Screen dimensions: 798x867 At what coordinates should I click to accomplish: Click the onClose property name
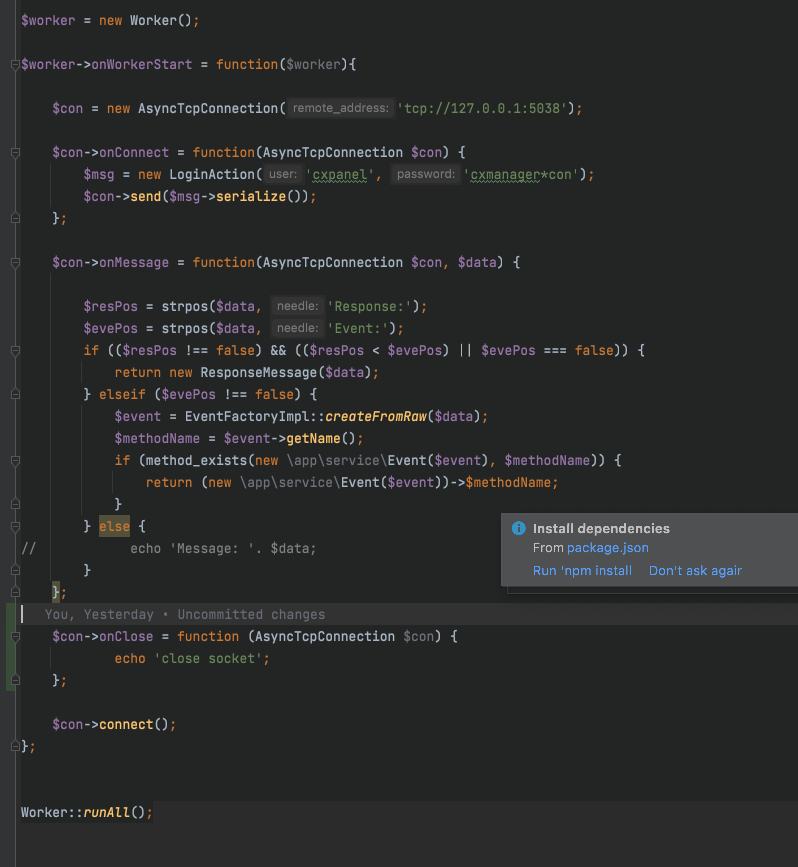pyautogui.click(x=126, y=637)
